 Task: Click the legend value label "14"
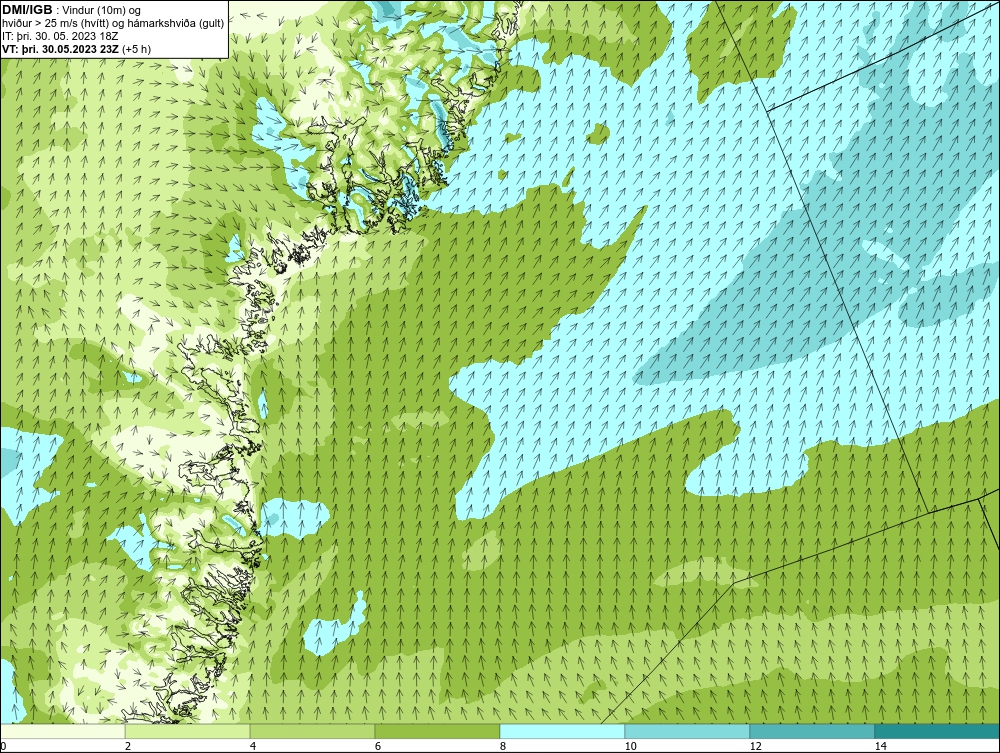880,746
